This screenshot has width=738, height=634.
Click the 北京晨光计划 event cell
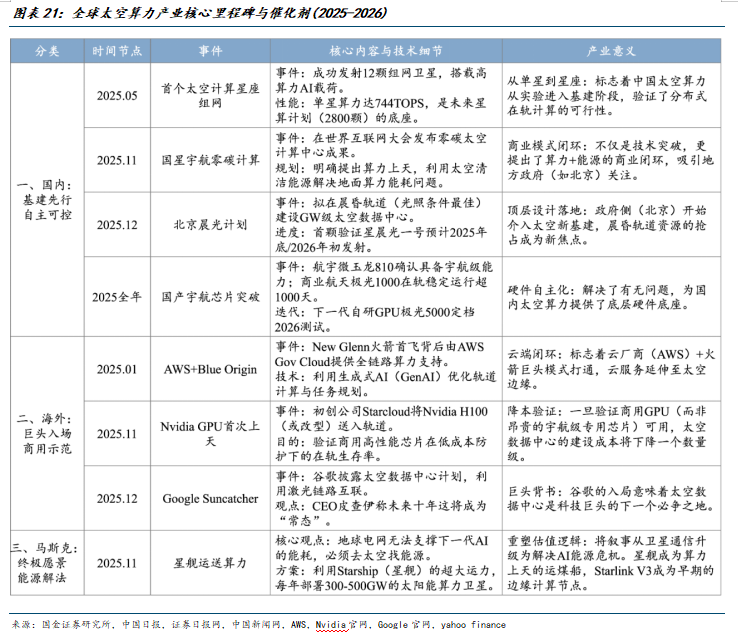point(210,224)
